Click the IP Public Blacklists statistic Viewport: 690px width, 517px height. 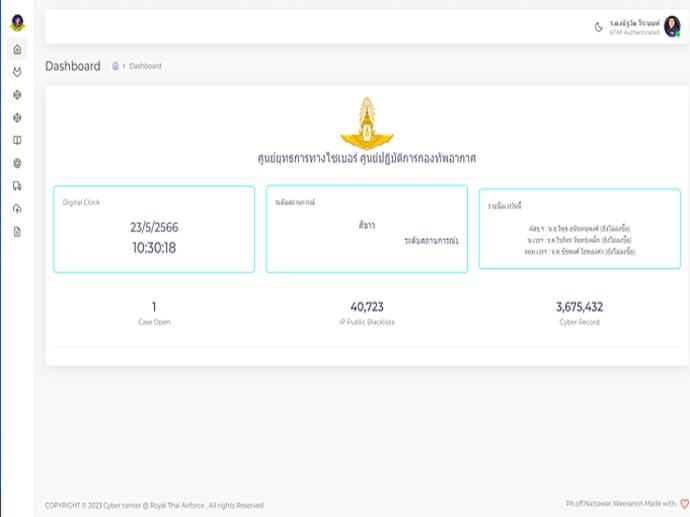tap(367, 313)
